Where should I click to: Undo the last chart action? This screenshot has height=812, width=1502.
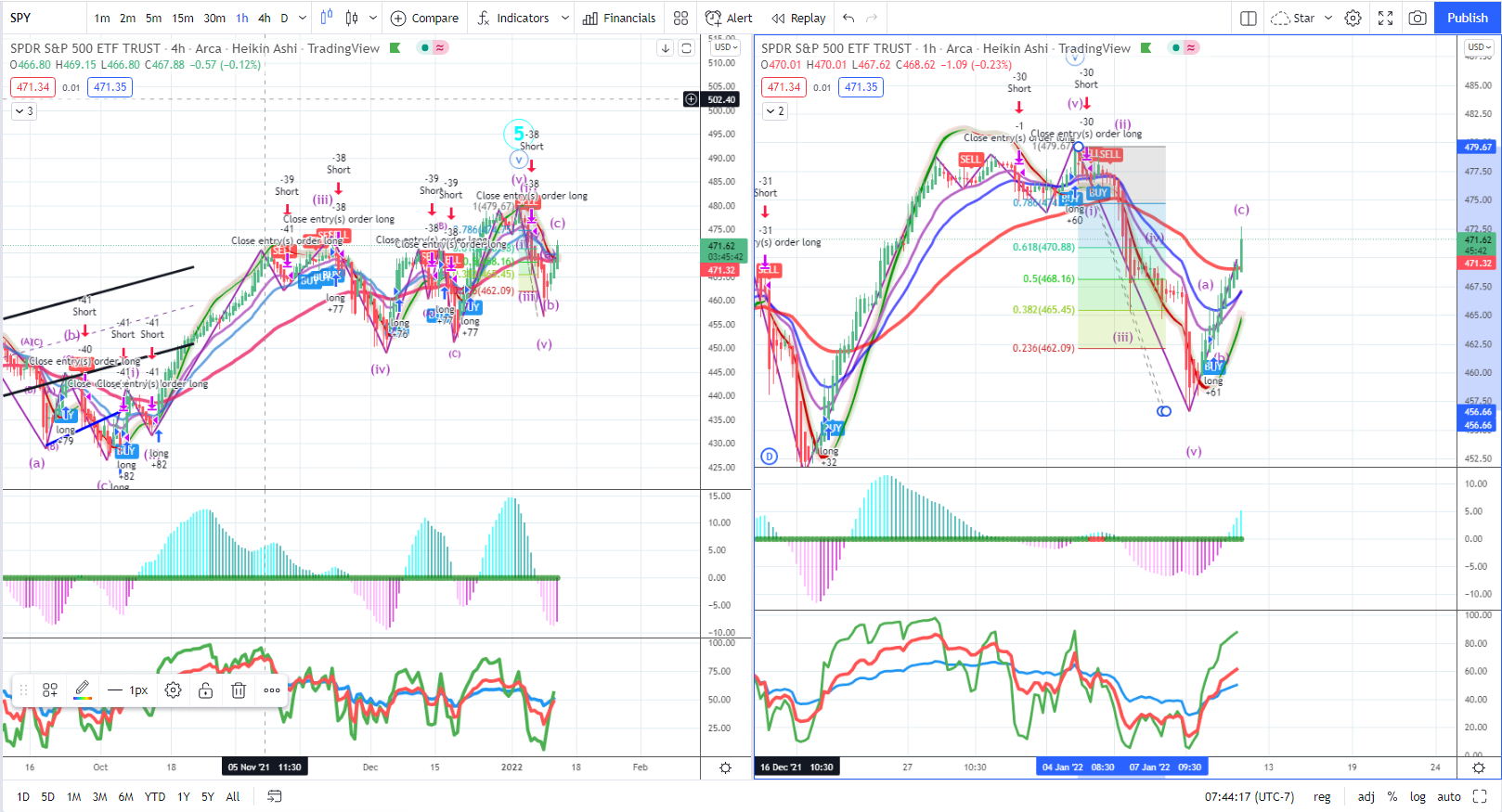tap(848, 18)
